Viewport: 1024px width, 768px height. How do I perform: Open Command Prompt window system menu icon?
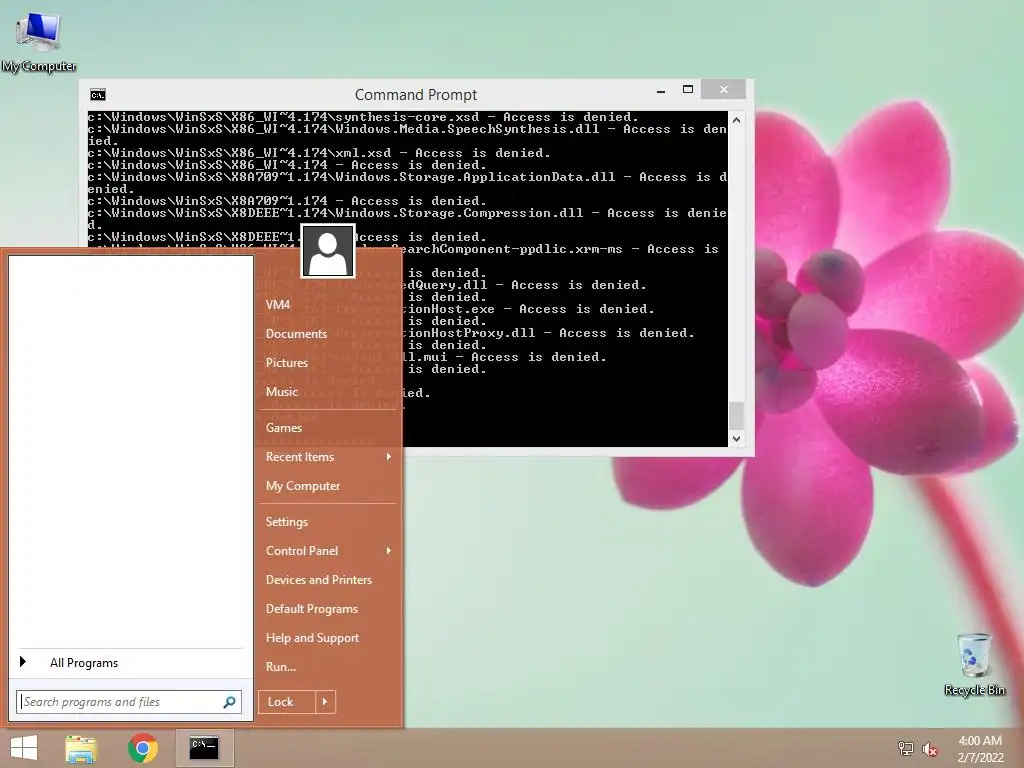pyautogui.click(x=98, y=95)
